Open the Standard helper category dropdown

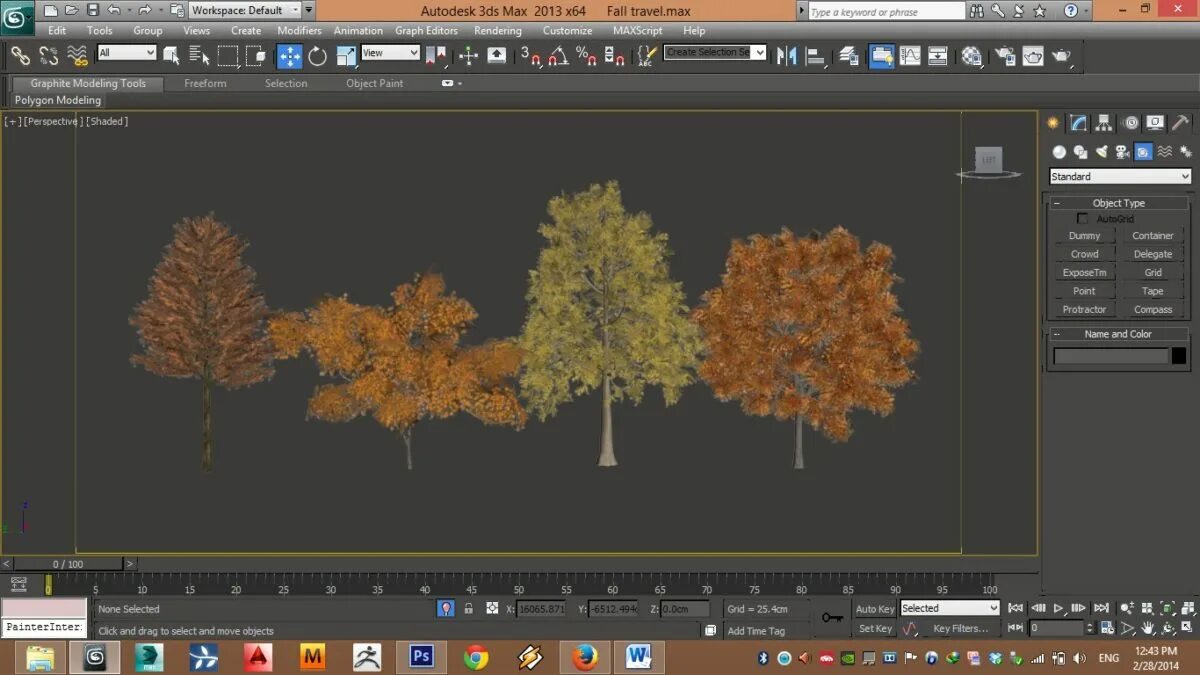1120,176
